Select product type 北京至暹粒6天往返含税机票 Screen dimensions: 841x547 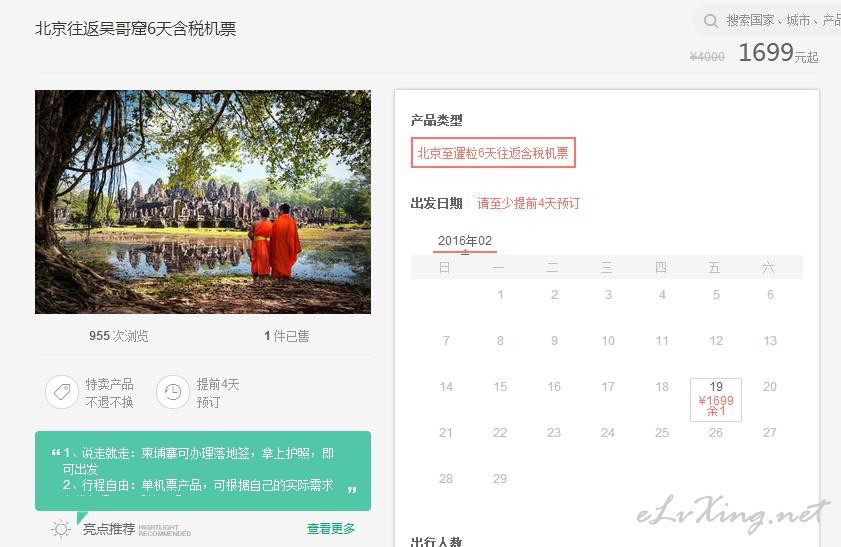(x=493, y=153)
